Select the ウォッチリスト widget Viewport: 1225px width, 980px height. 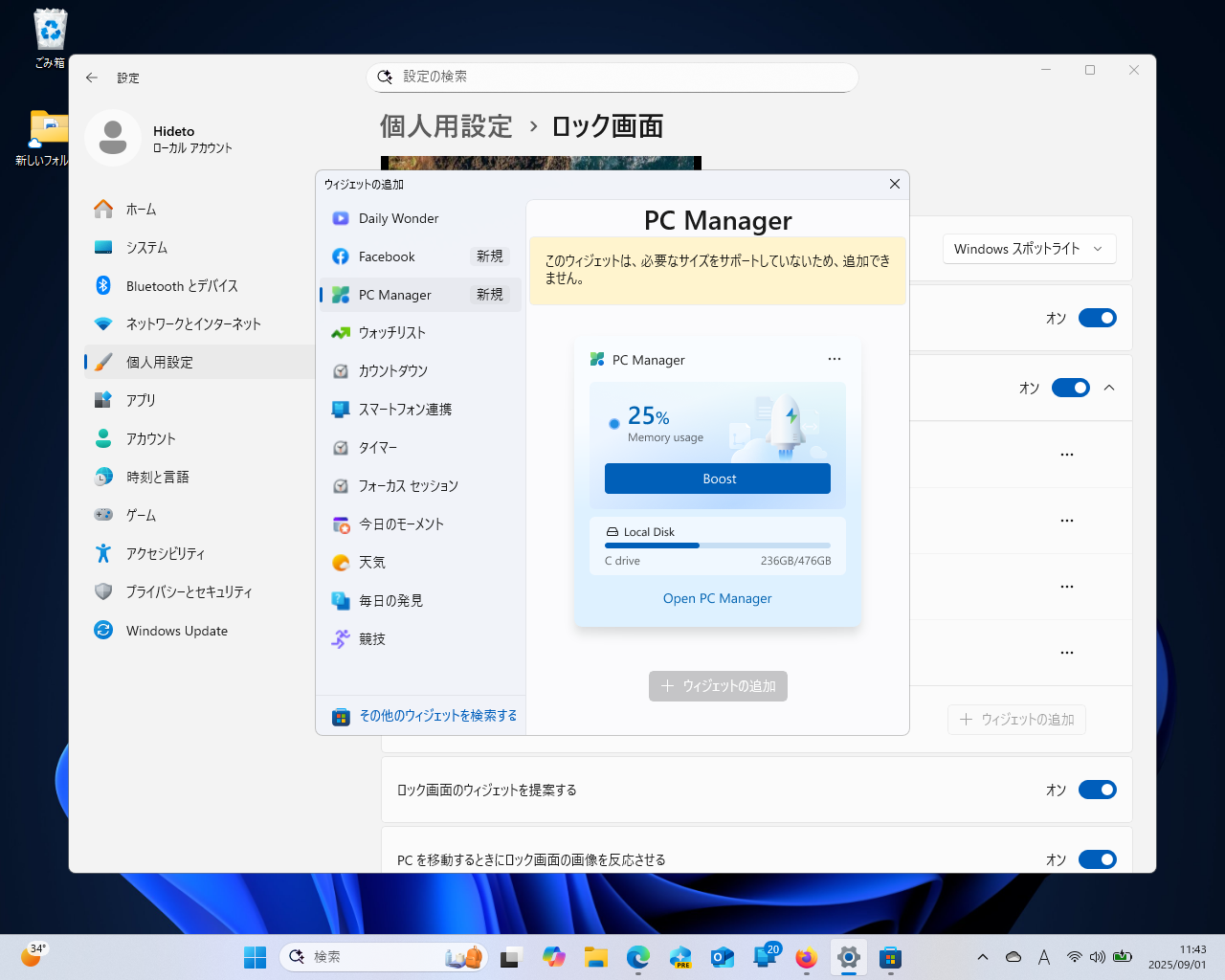tap(392, 333)
